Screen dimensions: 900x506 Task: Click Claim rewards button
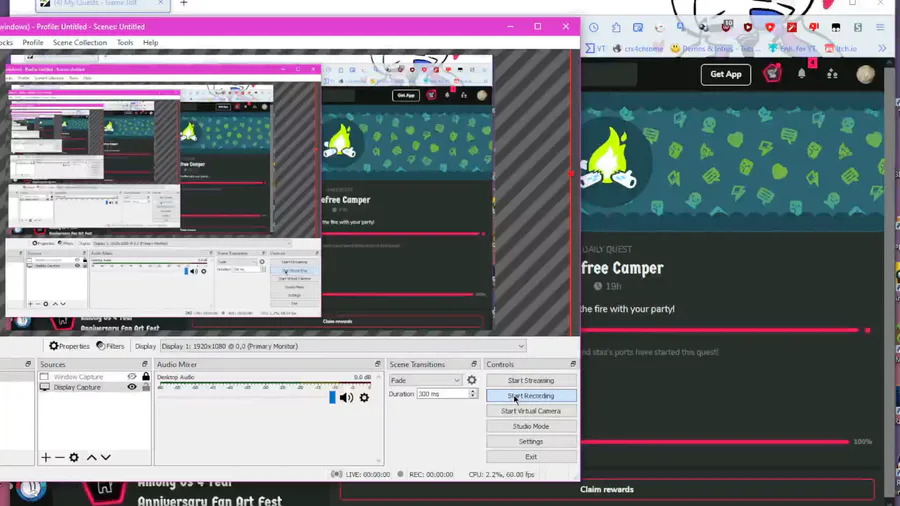click(607, 489)
